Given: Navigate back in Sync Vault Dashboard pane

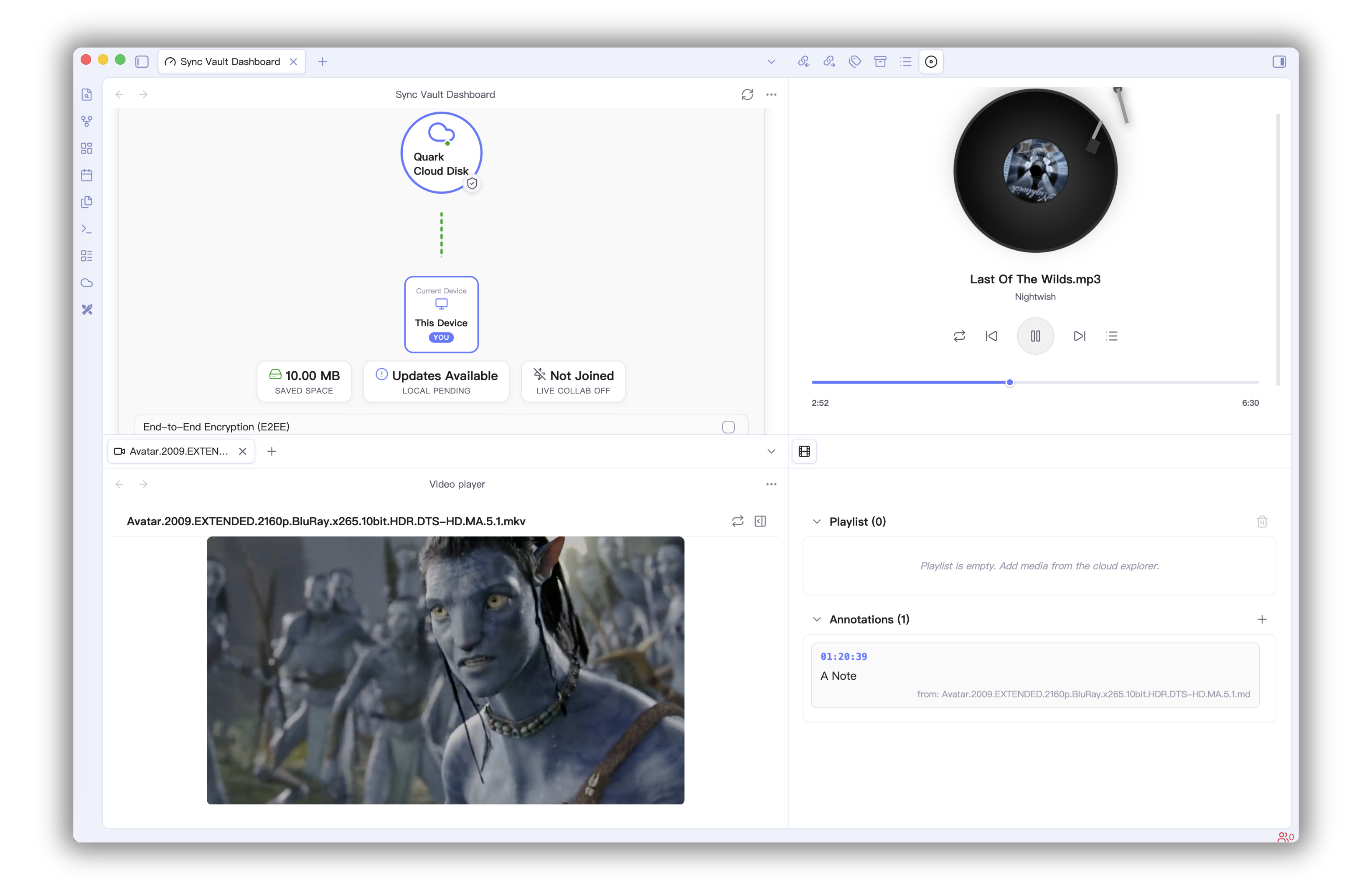Looking at the screenshot, I should coord(120,94).
